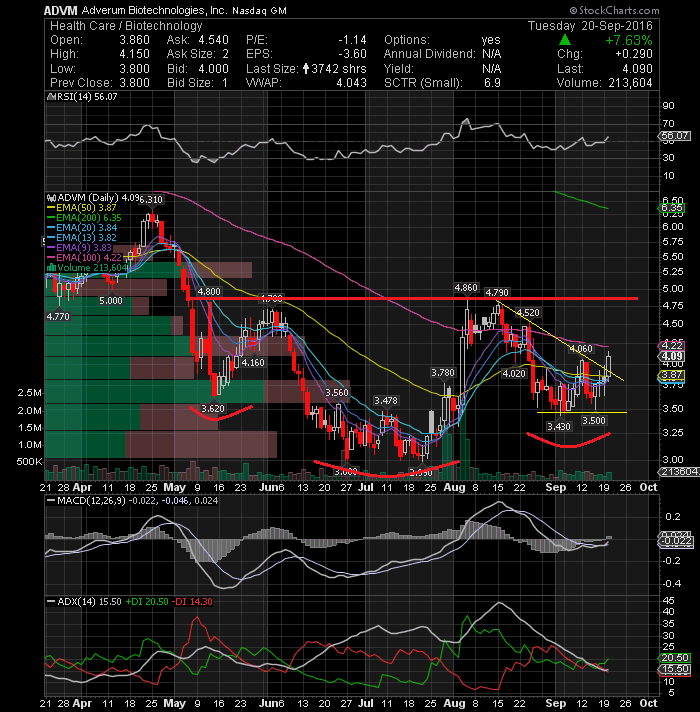Click the 3.780 price label
700x712 pixels.
click(x=443, y=373)
